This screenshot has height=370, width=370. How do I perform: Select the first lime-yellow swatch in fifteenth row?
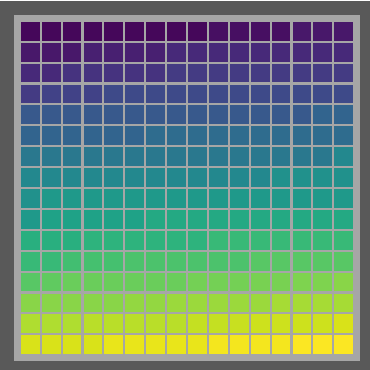pyautogui.click(x=30, y=323)
